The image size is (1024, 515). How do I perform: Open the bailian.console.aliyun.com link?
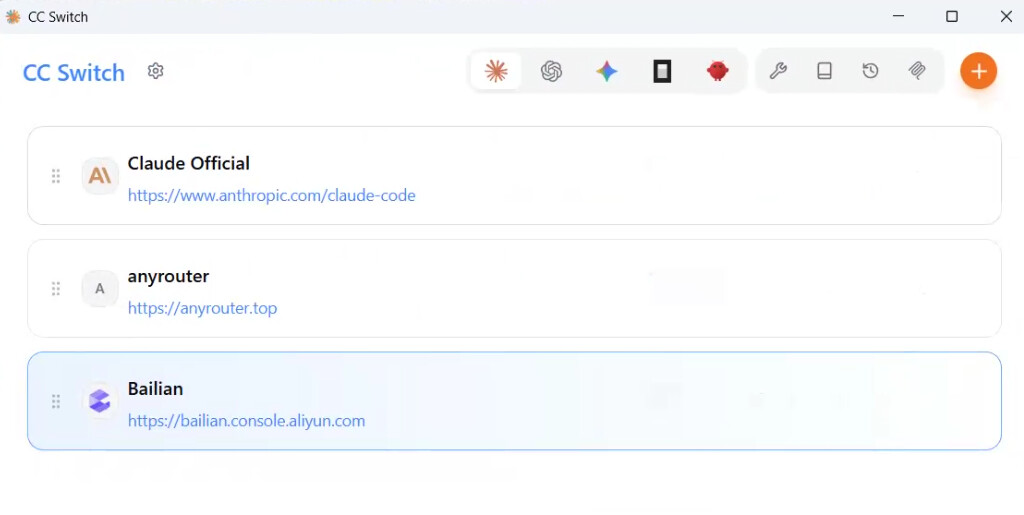click(x=246, y=420)
